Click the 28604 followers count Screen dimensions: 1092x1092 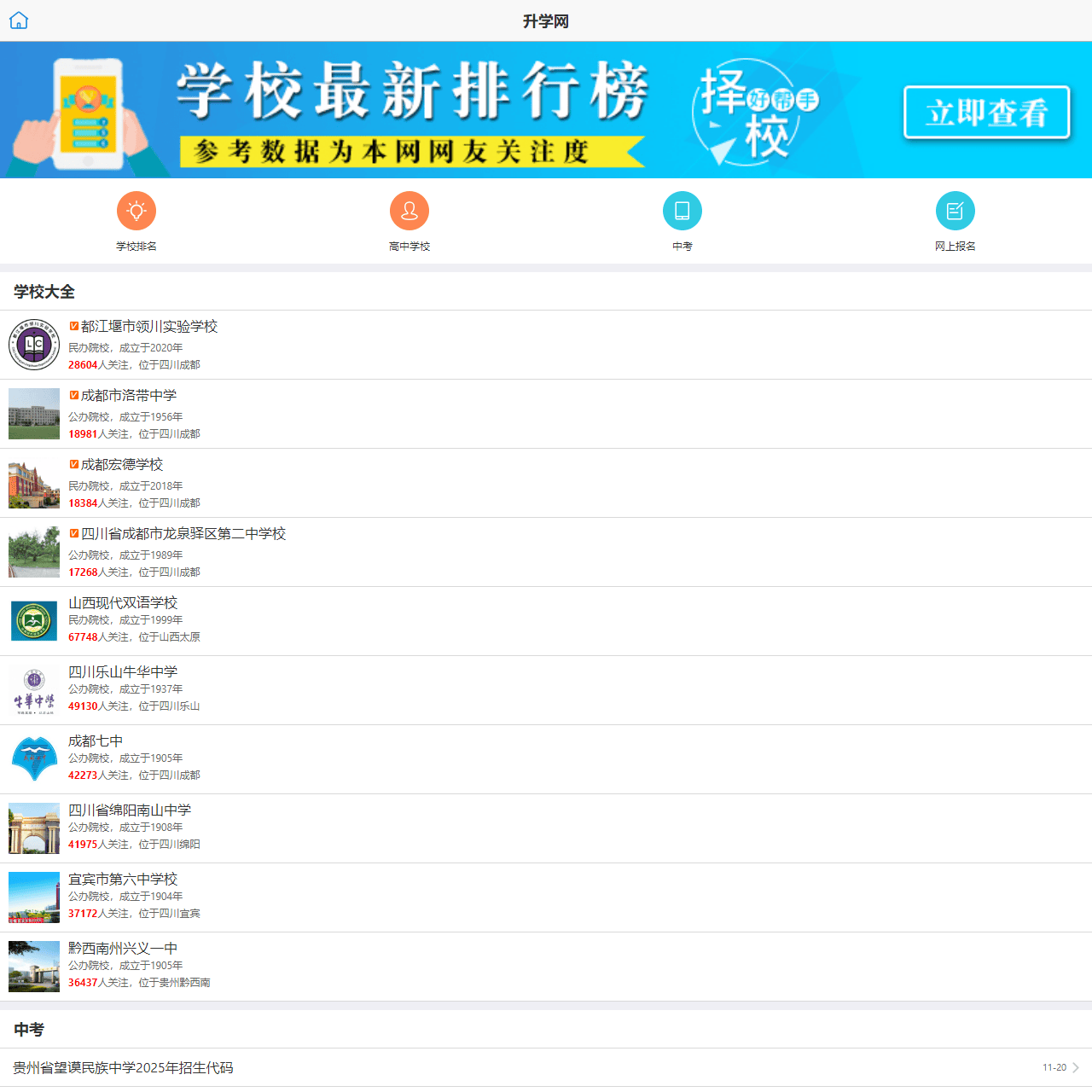click(84, 365)
